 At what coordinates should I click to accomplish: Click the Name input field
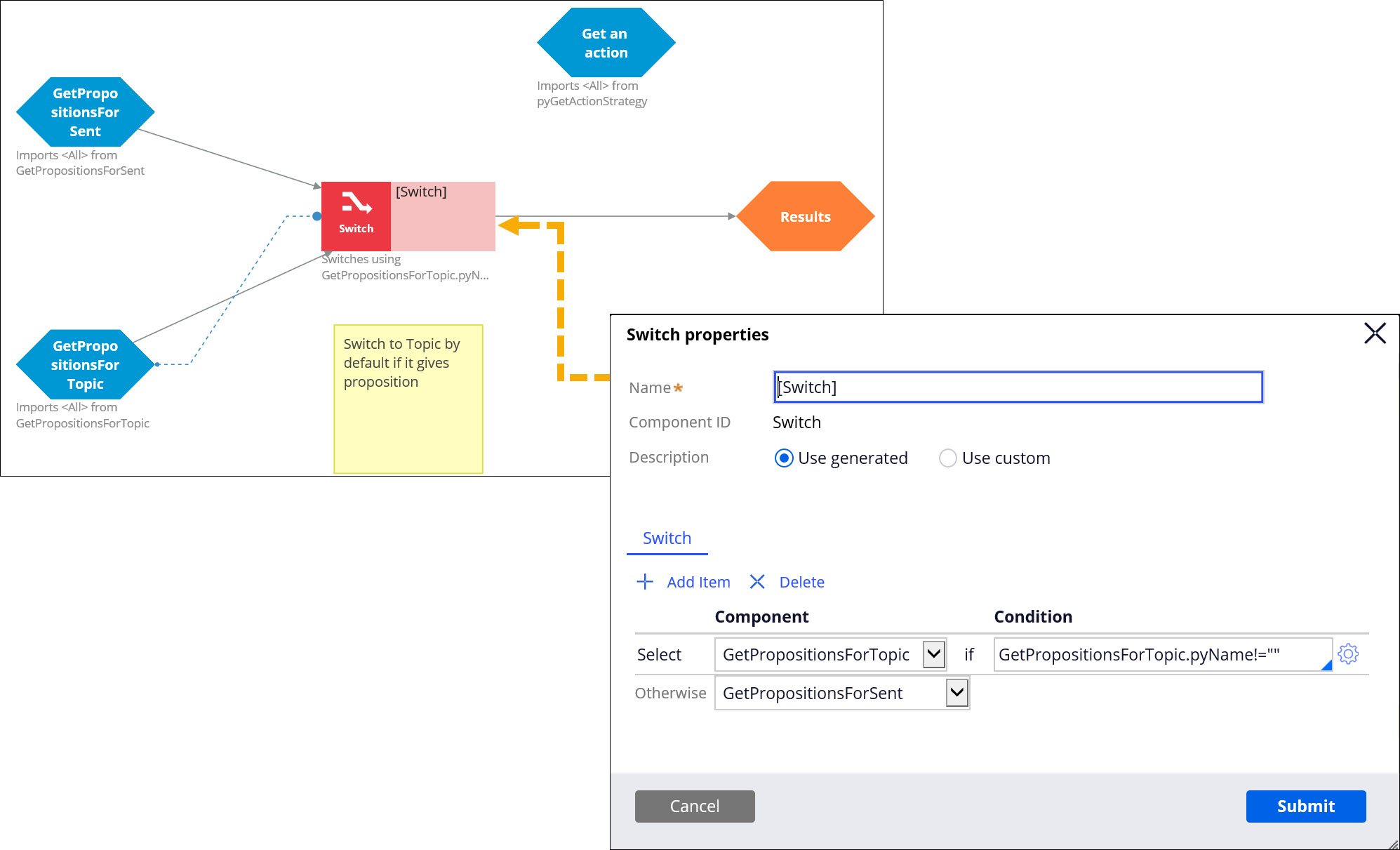1018,387
